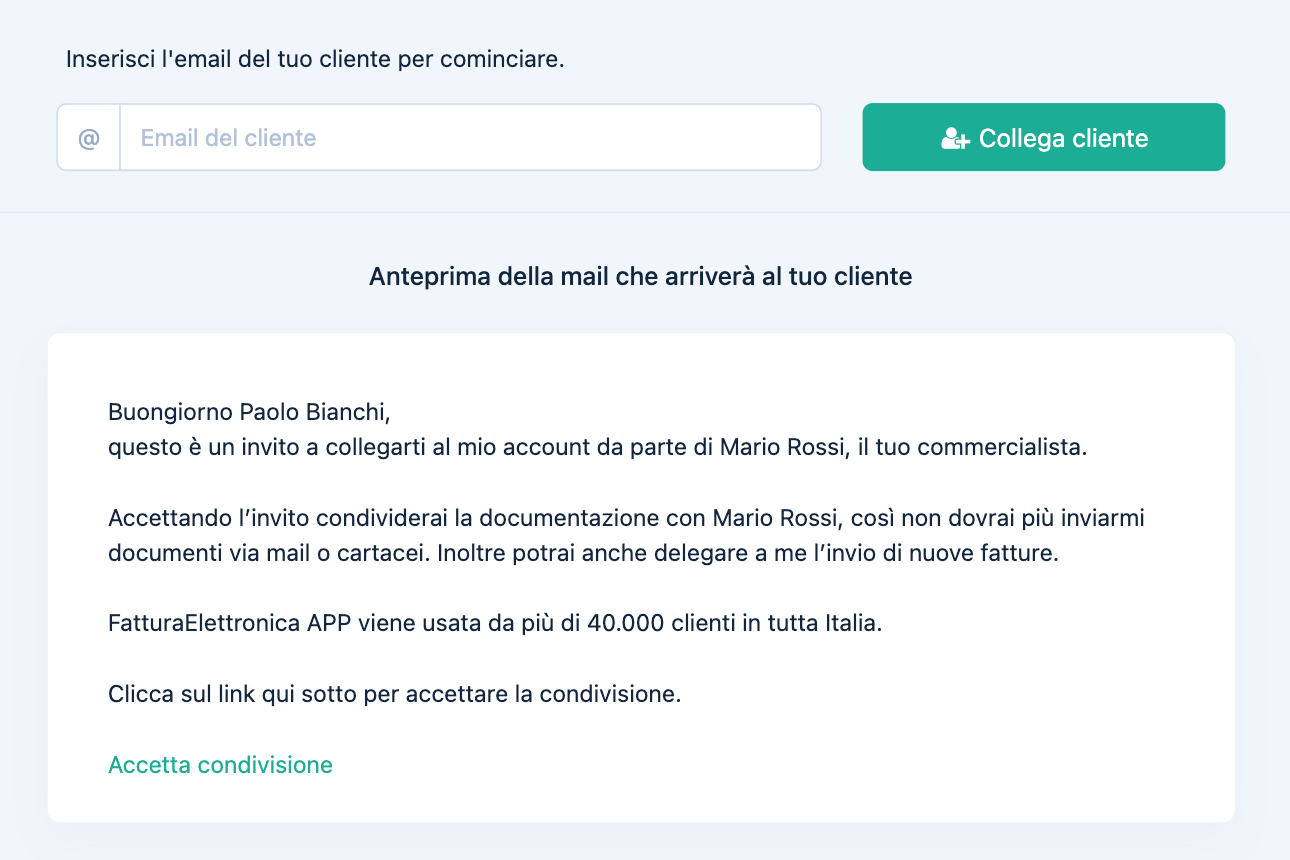This screenshot has height=860, width=1290.
Task: Click the add-user icon on Collega cliente
Action: click(955, 139)
